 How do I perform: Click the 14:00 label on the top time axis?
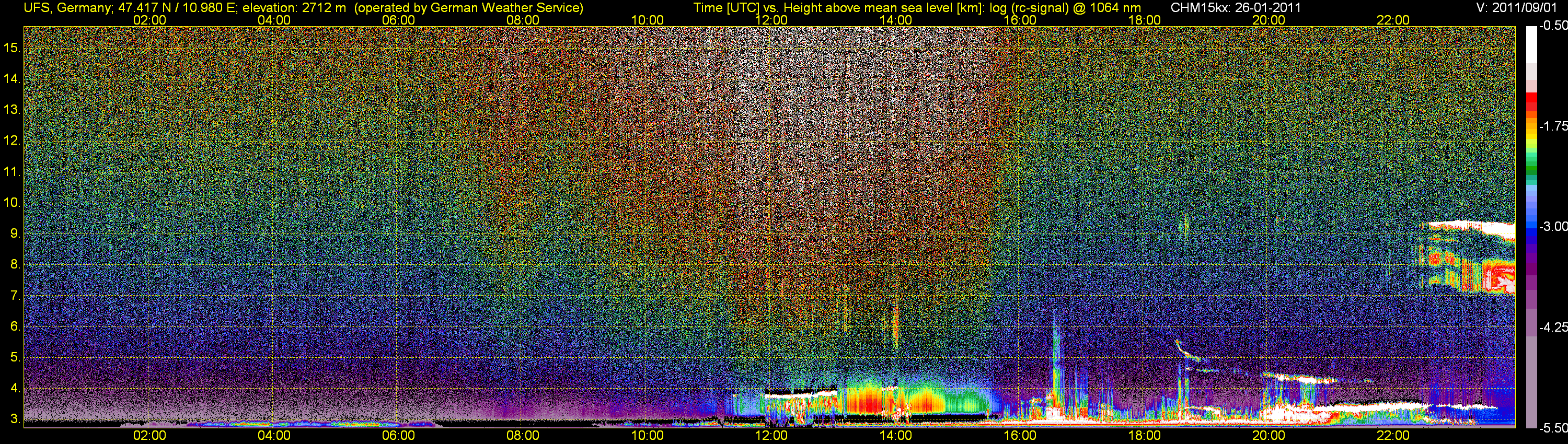(896, 20)
